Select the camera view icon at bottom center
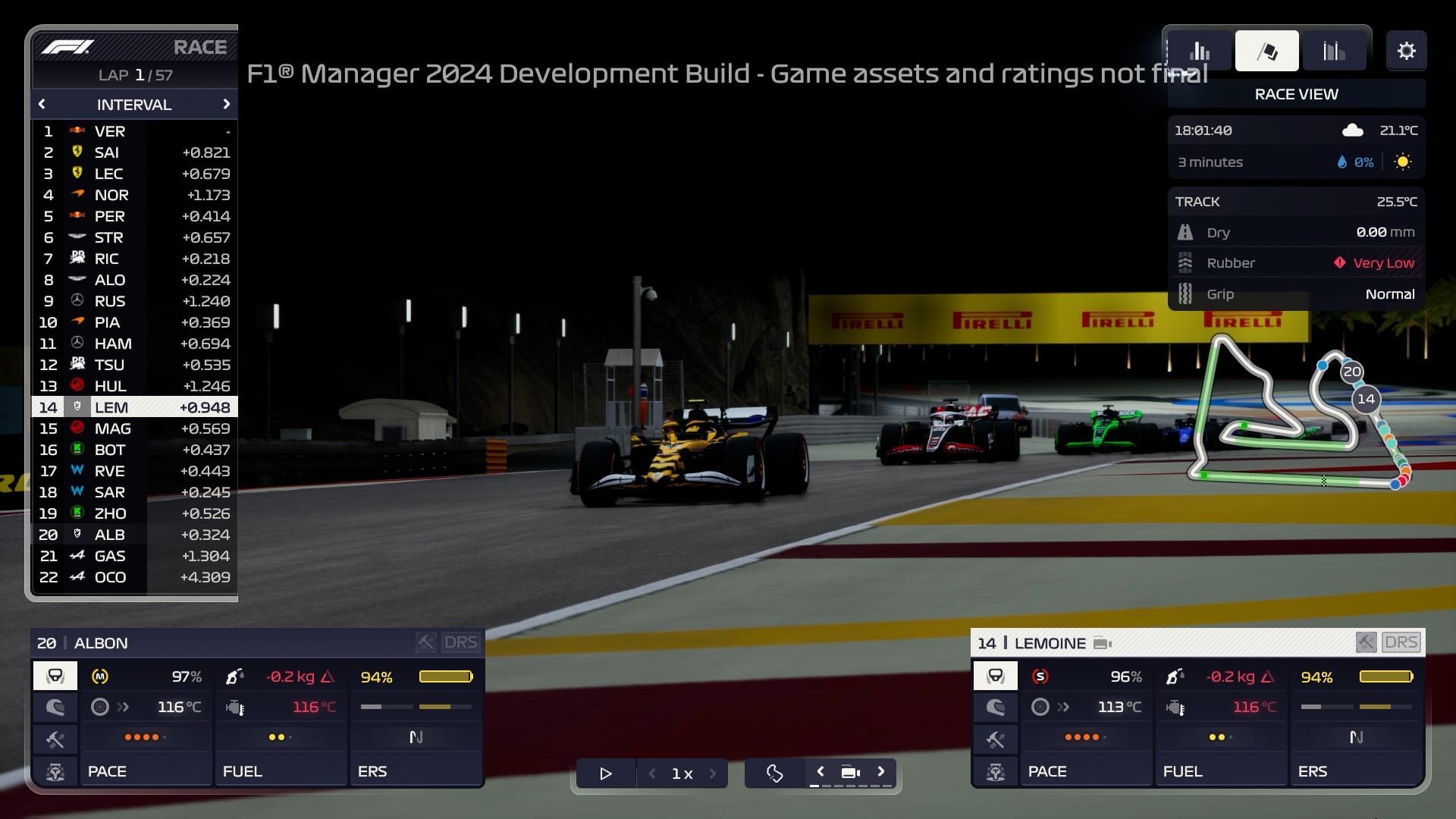The height and width of the screenshot is (819, 1456). coord(851,773)
